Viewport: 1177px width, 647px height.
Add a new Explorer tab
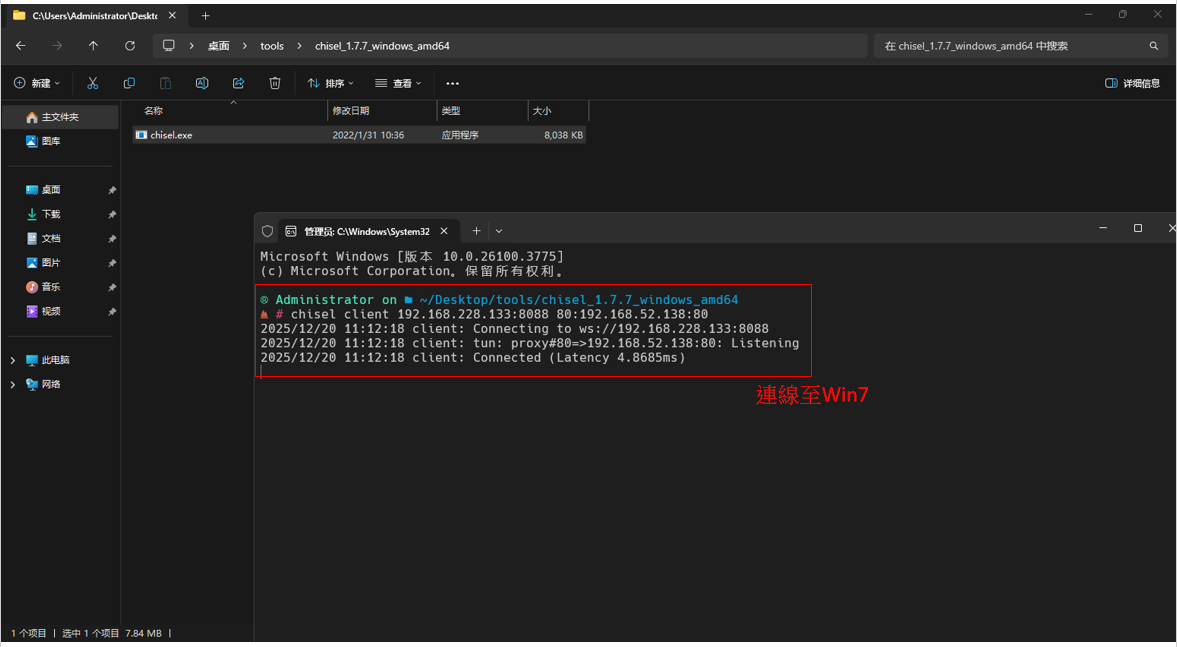[x=205, y=15]
